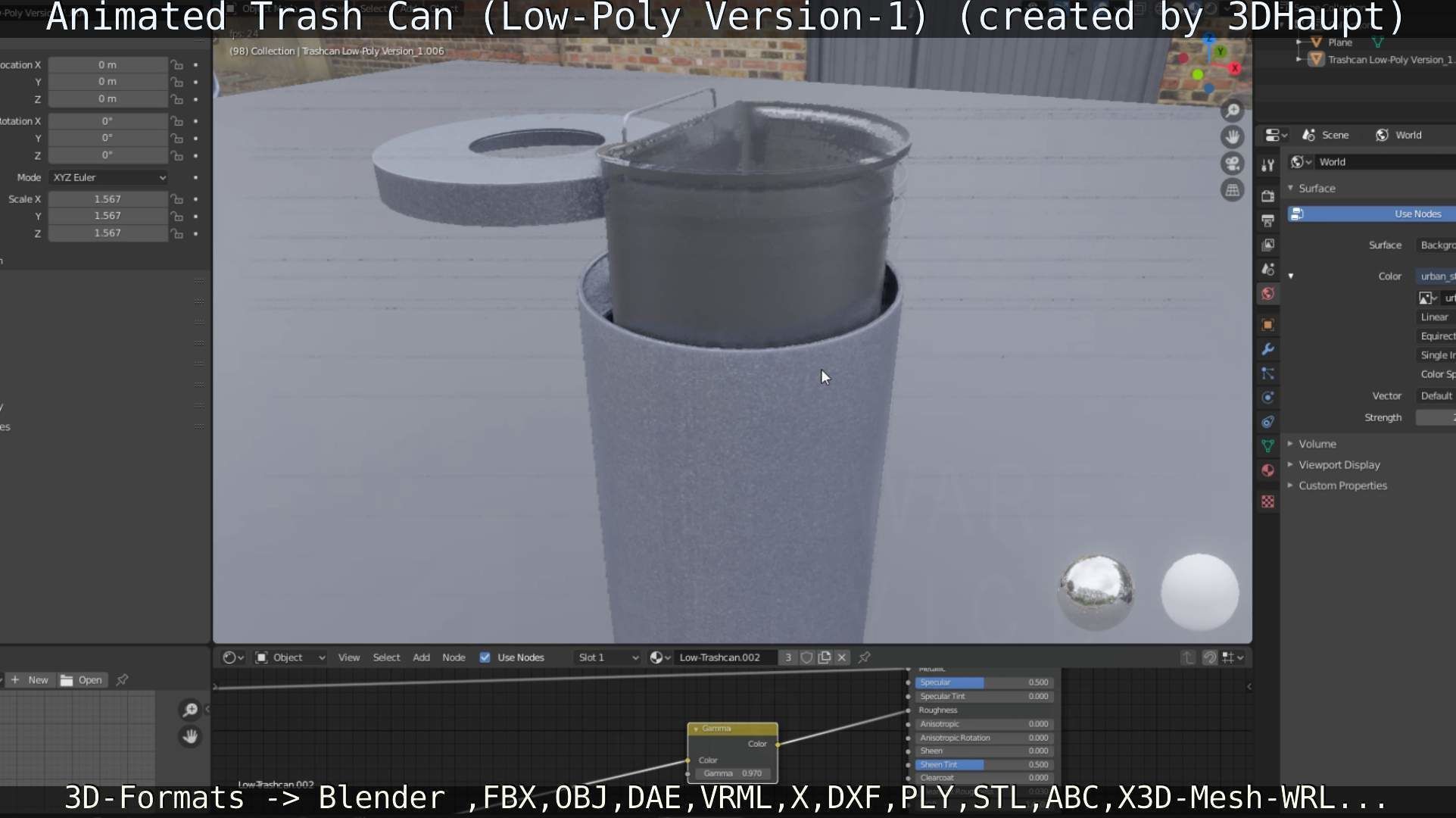Image resolution: width=1456 pixels, height=818 pixels.
Task: Open the View menu in node editor
Action: 349,657
